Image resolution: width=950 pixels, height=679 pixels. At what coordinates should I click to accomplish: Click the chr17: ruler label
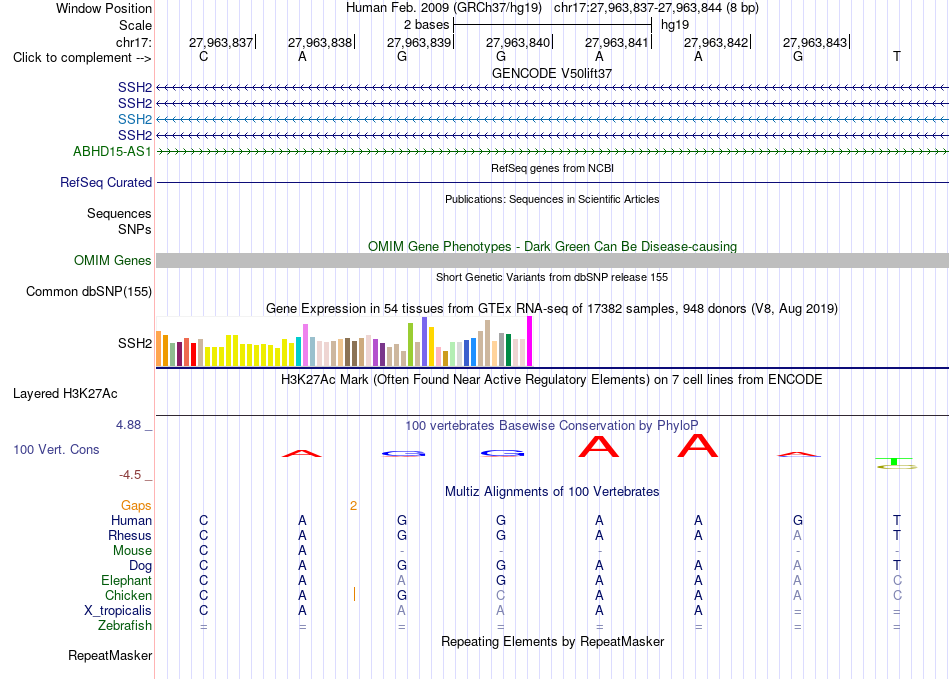coord(134,42)
